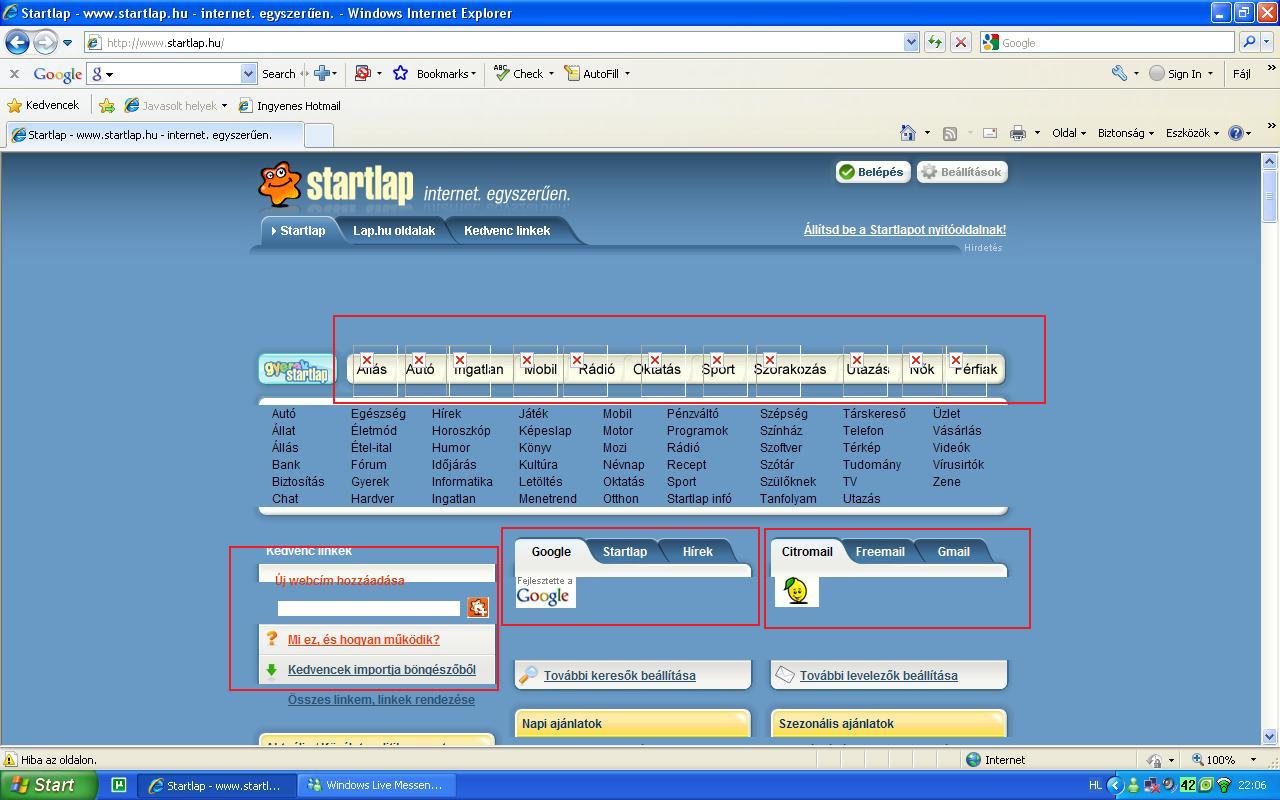Click the add-to-favorites-bar star icon

click(x=107, y=105)
